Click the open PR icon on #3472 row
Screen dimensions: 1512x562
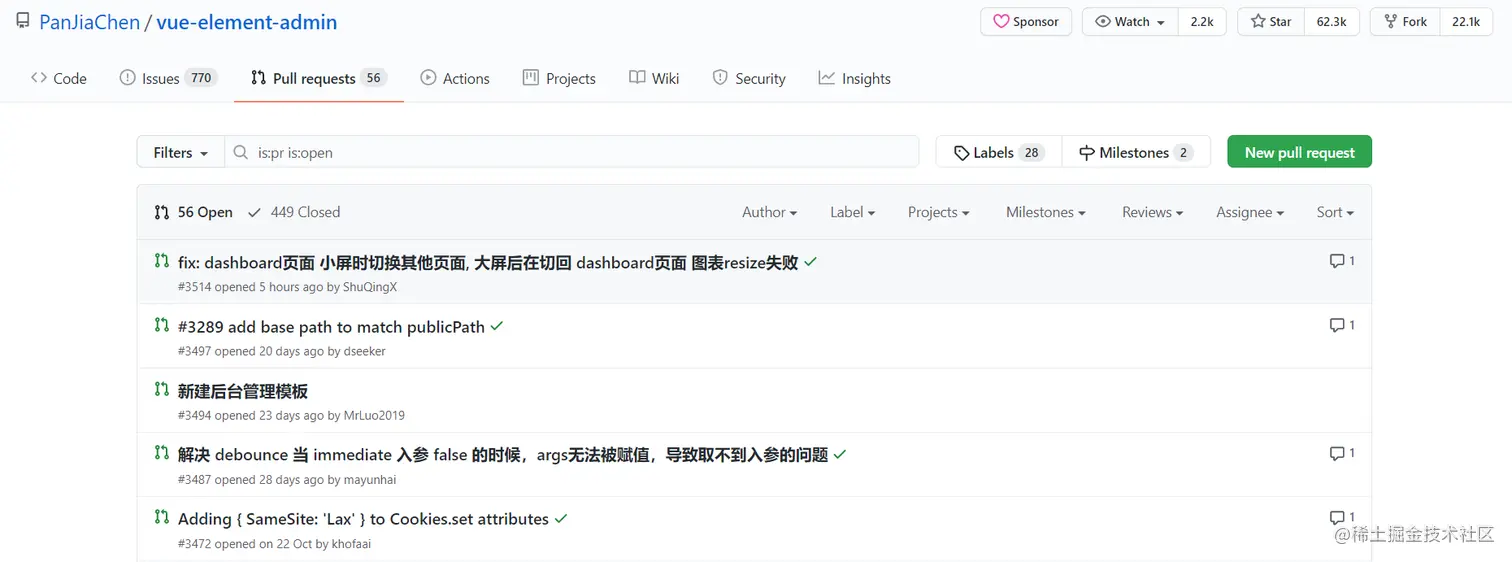click(x=161, y=517)
